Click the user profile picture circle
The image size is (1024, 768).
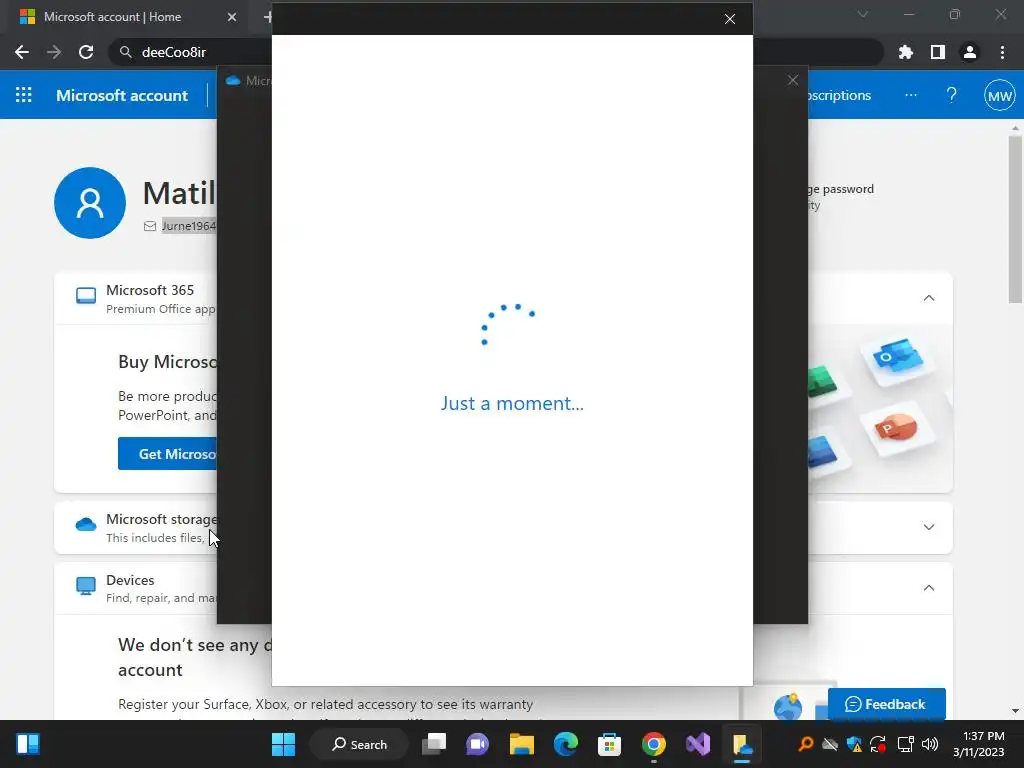[x=90, y=202]
